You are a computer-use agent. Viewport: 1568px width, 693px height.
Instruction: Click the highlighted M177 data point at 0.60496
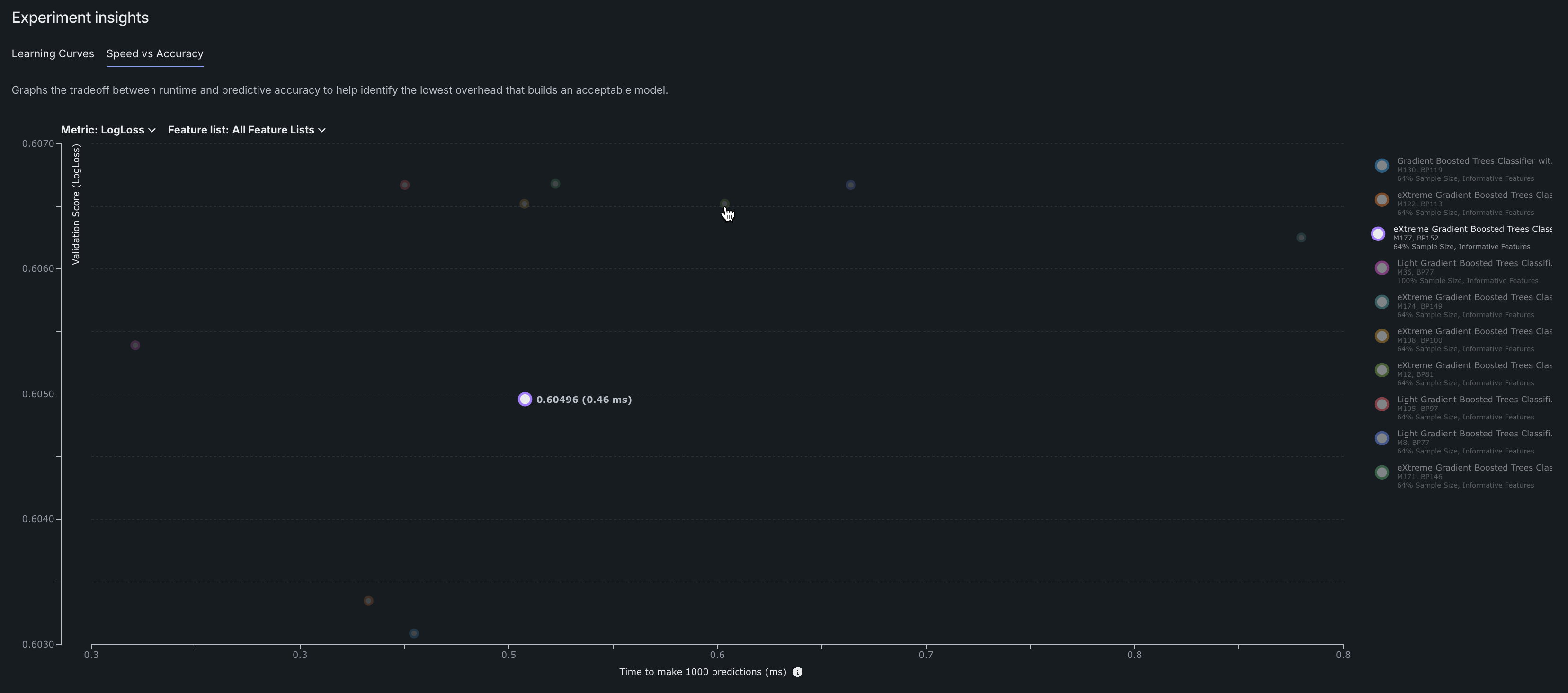tap(525, 399)
